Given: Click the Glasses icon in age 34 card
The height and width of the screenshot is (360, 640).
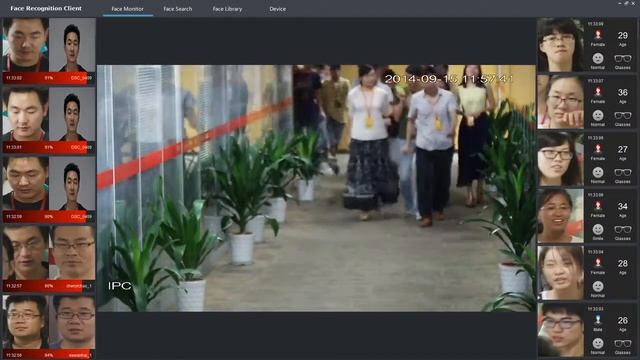Looking at the screenshot, I should coord(622,230).
